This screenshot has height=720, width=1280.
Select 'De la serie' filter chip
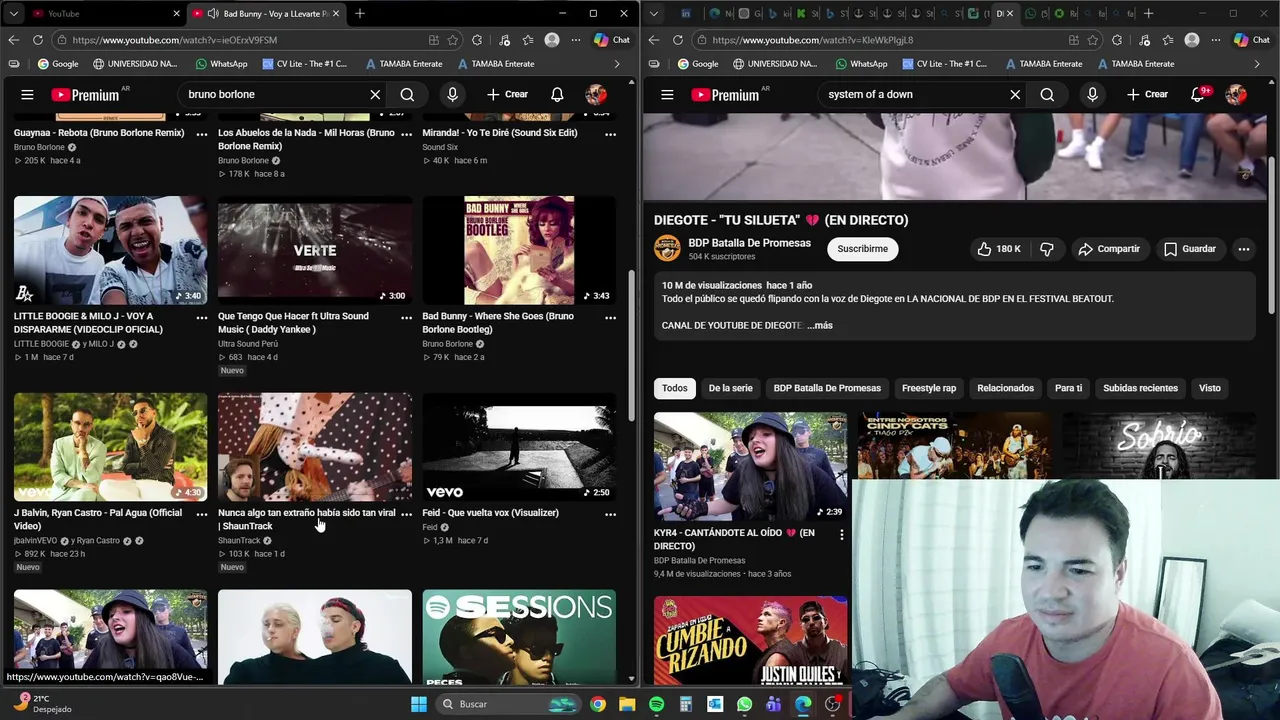[730, 388]
